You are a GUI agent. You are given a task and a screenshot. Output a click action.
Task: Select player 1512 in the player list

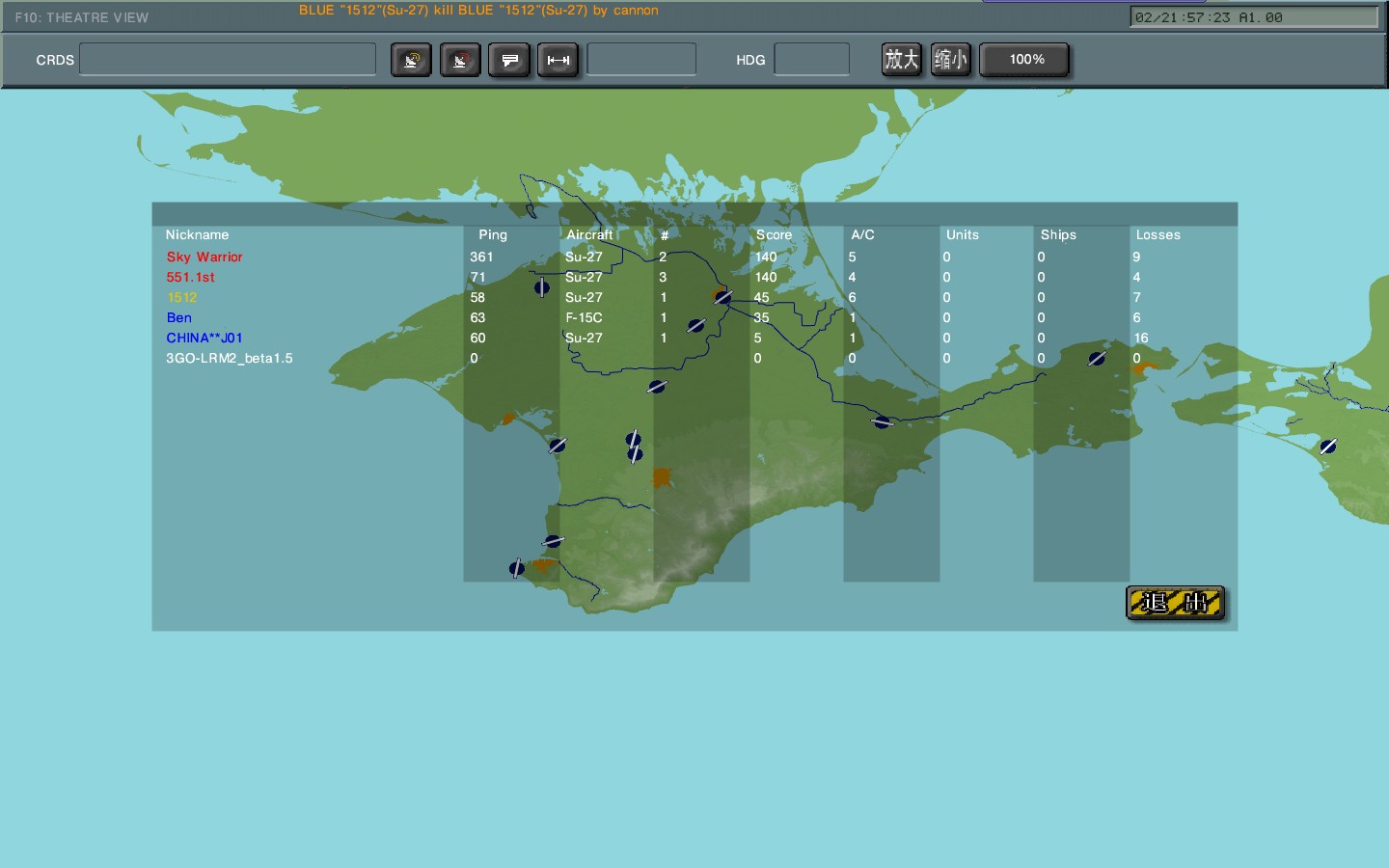pyautogui.click(x=182, y=297)
